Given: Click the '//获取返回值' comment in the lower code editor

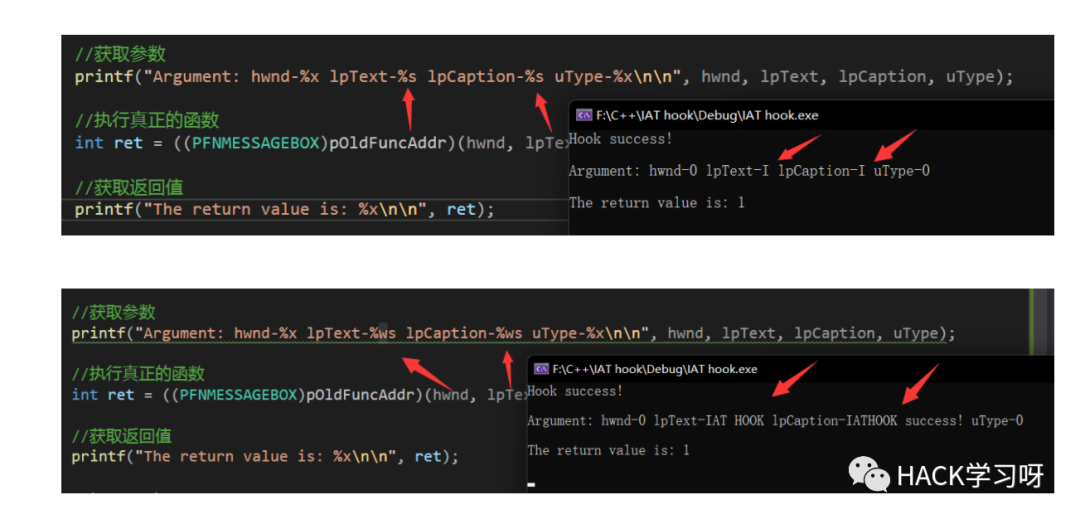Looking at the screenshot, I should coord(122,435).
